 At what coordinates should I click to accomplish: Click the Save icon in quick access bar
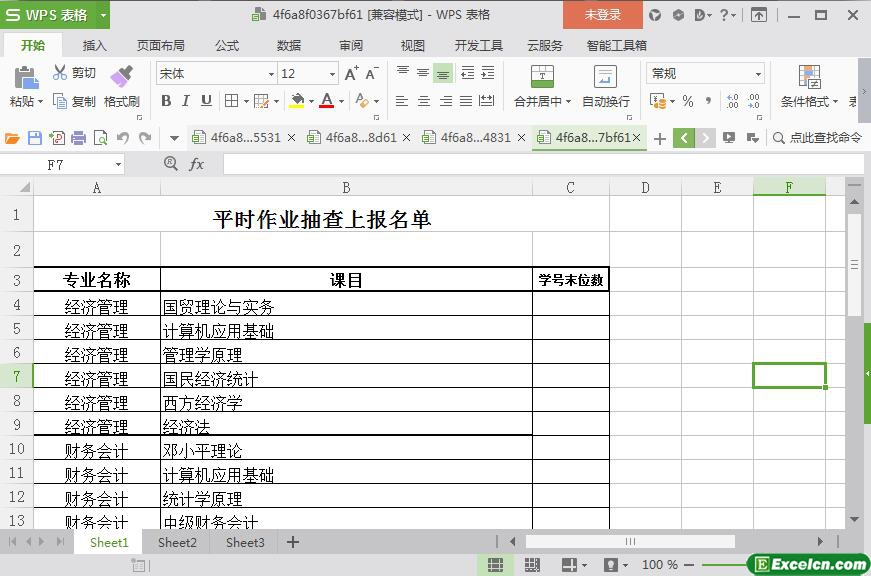tap(34, 138)
